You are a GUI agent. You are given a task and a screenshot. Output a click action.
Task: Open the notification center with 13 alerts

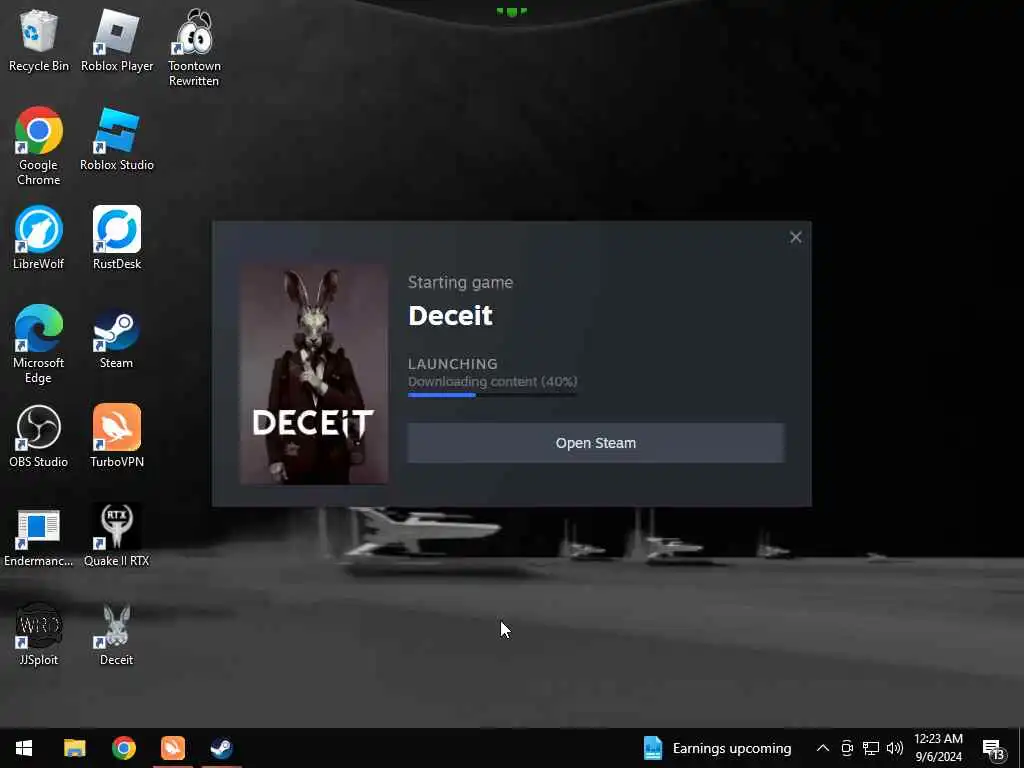click(994, 750)
